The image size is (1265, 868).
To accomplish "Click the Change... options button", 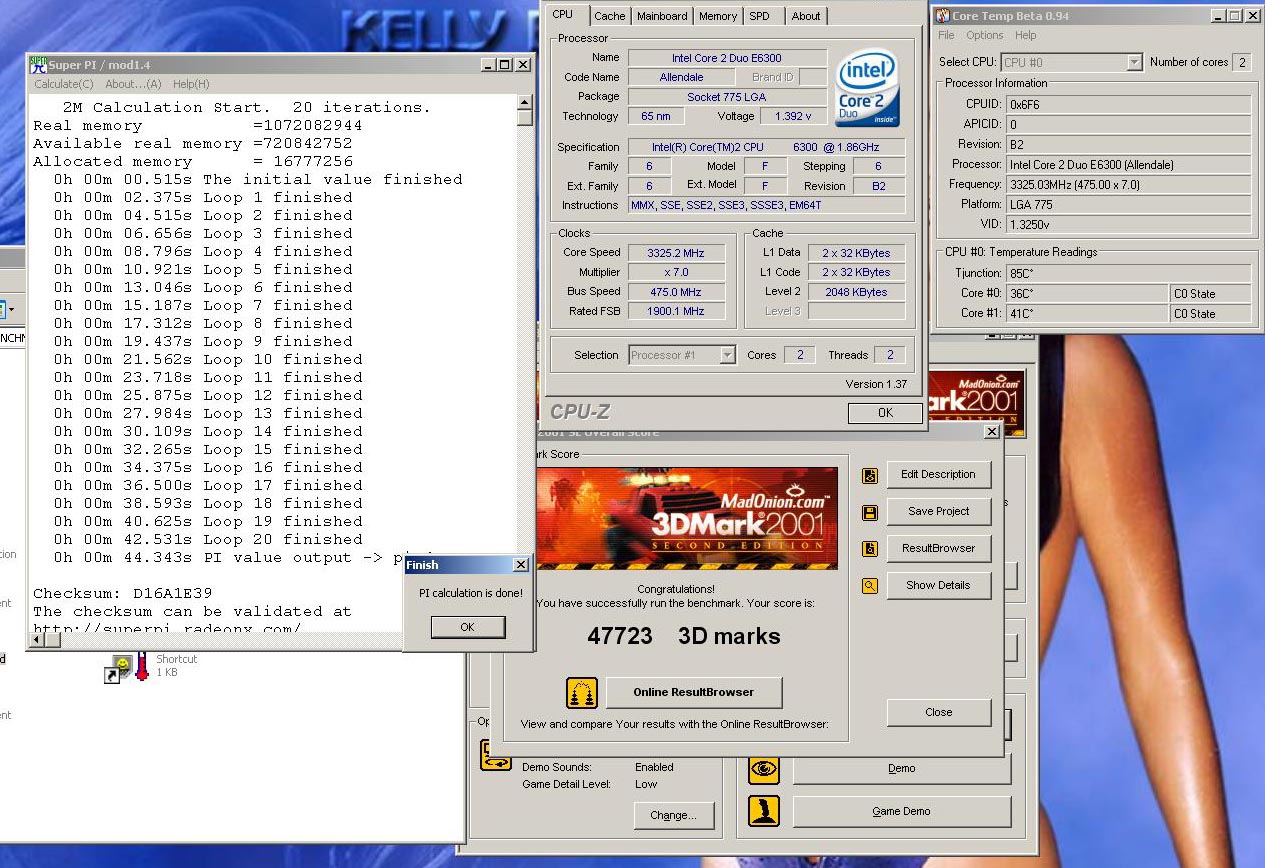I will click(673, 815).
